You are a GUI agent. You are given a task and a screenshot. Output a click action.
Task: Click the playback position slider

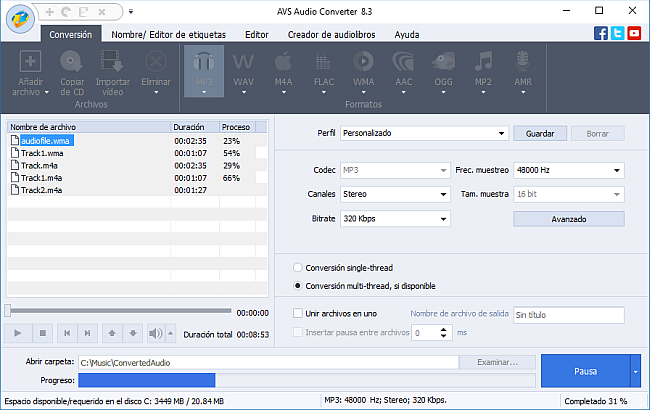click(120, 311)
